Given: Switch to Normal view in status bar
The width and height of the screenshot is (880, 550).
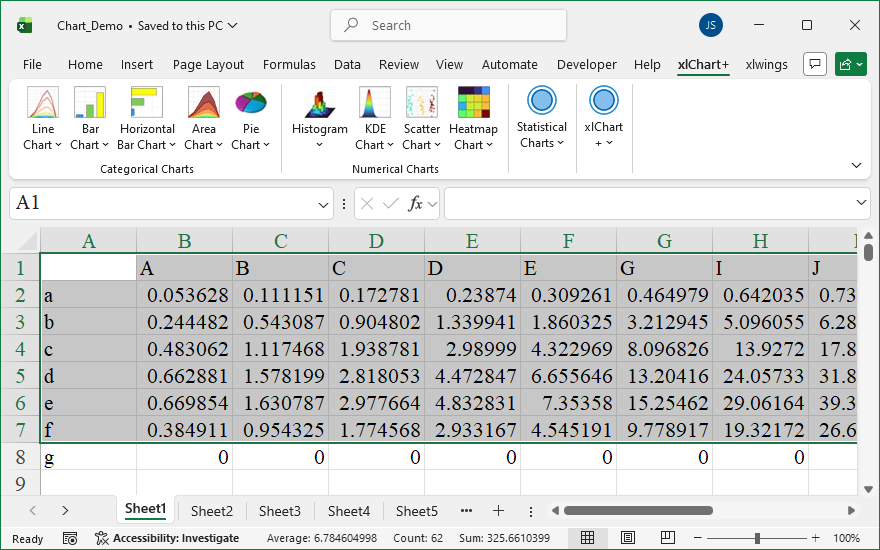Looking at the screenshot, I should [588, 538].
